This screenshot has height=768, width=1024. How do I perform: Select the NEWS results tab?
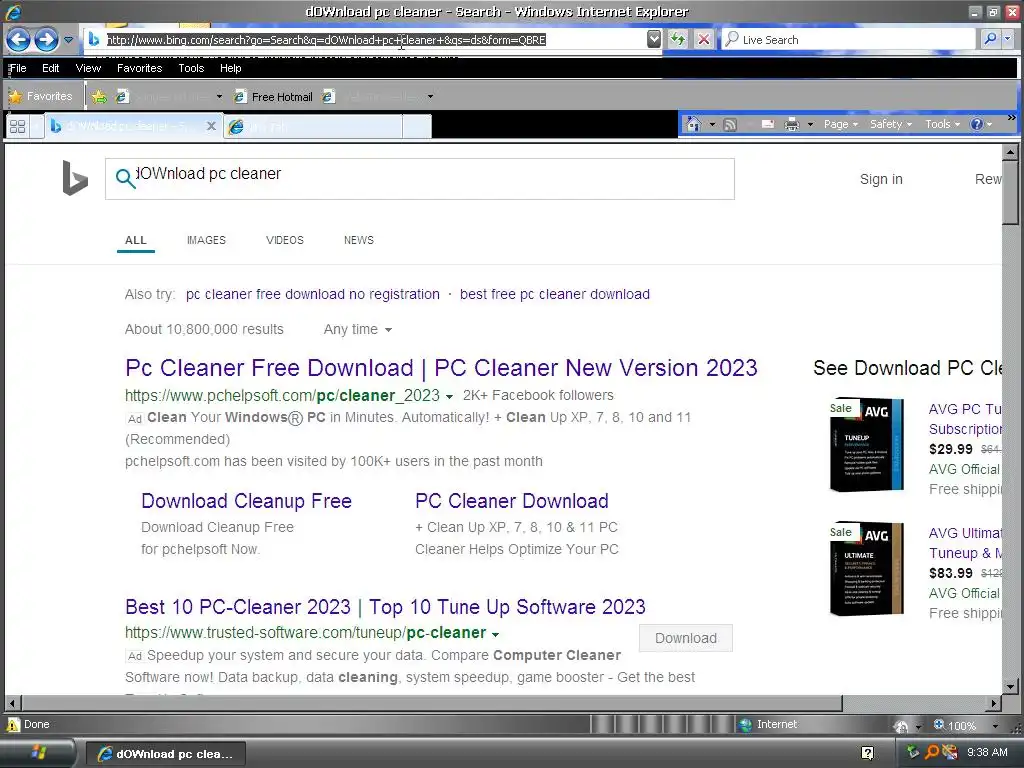pyautogui.click(x=359, y=240)
